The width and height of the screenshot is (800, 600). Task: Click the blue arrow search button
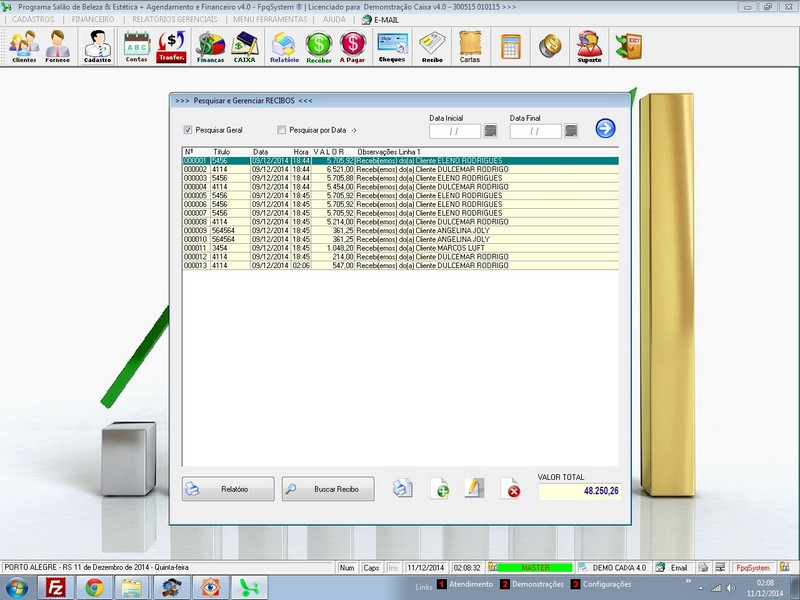click(605, 128)
